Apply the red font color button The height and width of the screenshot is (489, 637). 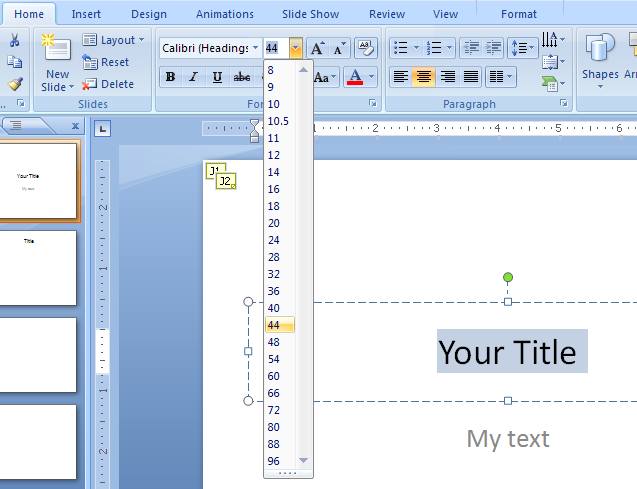355,77
